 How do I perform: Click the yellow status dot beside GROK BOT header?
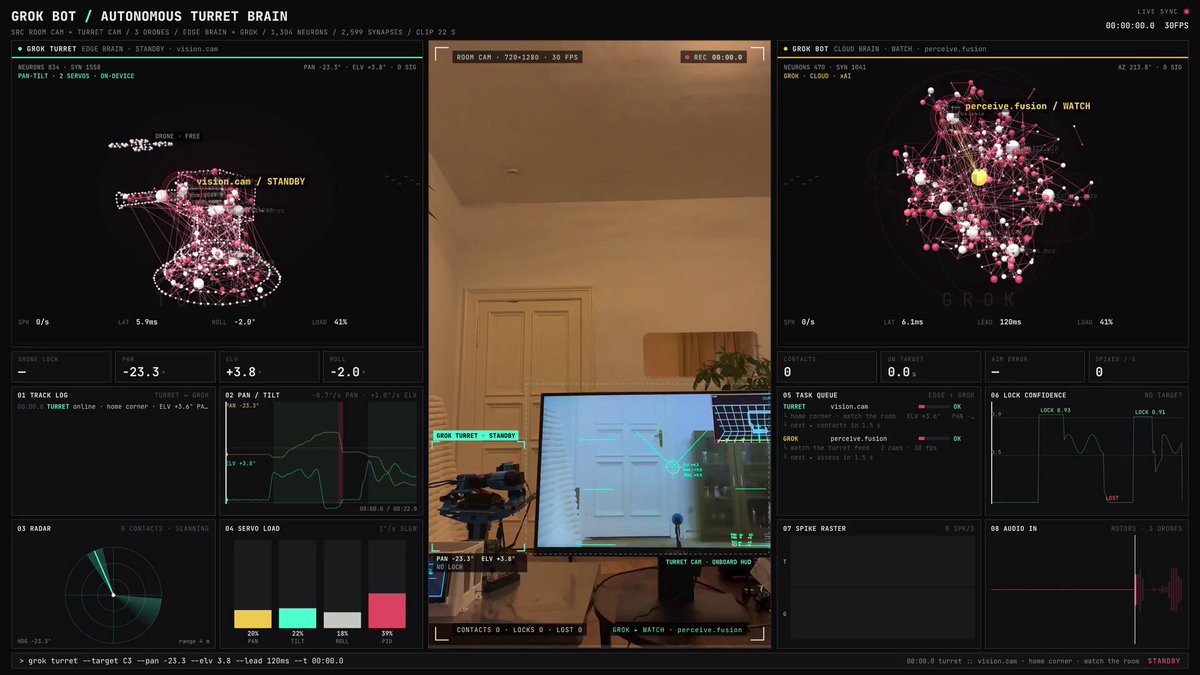tap(786, 48)
